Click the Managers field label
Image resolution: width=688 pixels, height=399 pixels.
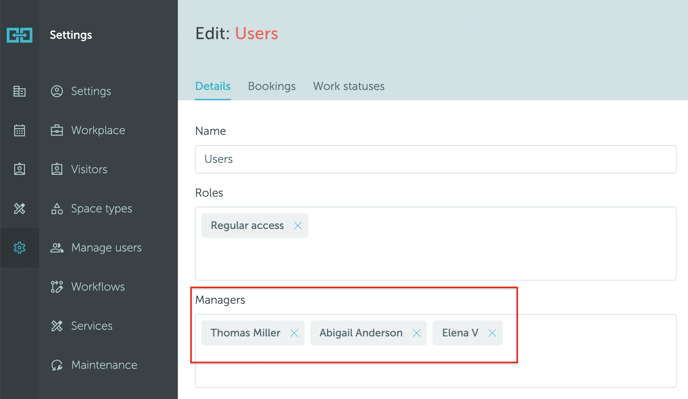(x=220, y=300)
